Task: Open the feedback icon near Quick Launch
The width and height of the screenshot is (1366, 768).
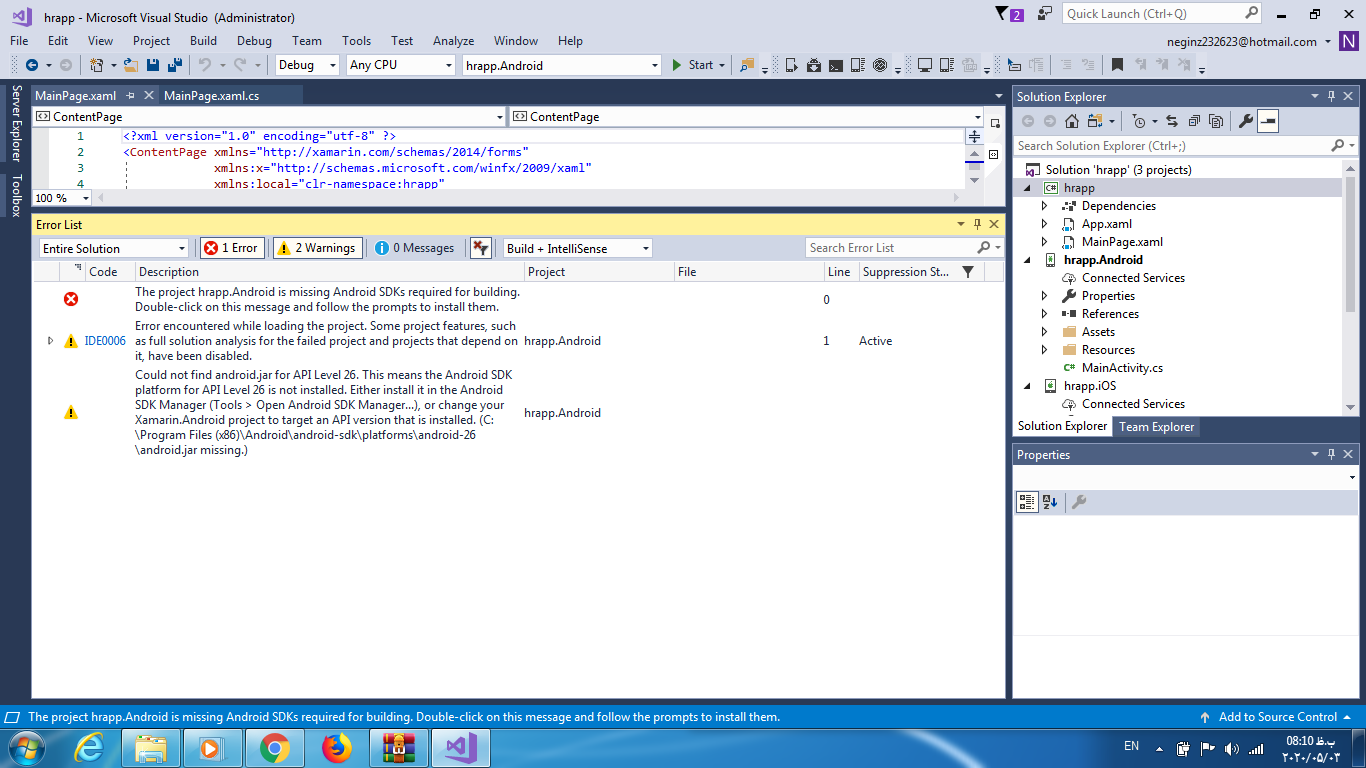Action: (x=1045, y=14)
